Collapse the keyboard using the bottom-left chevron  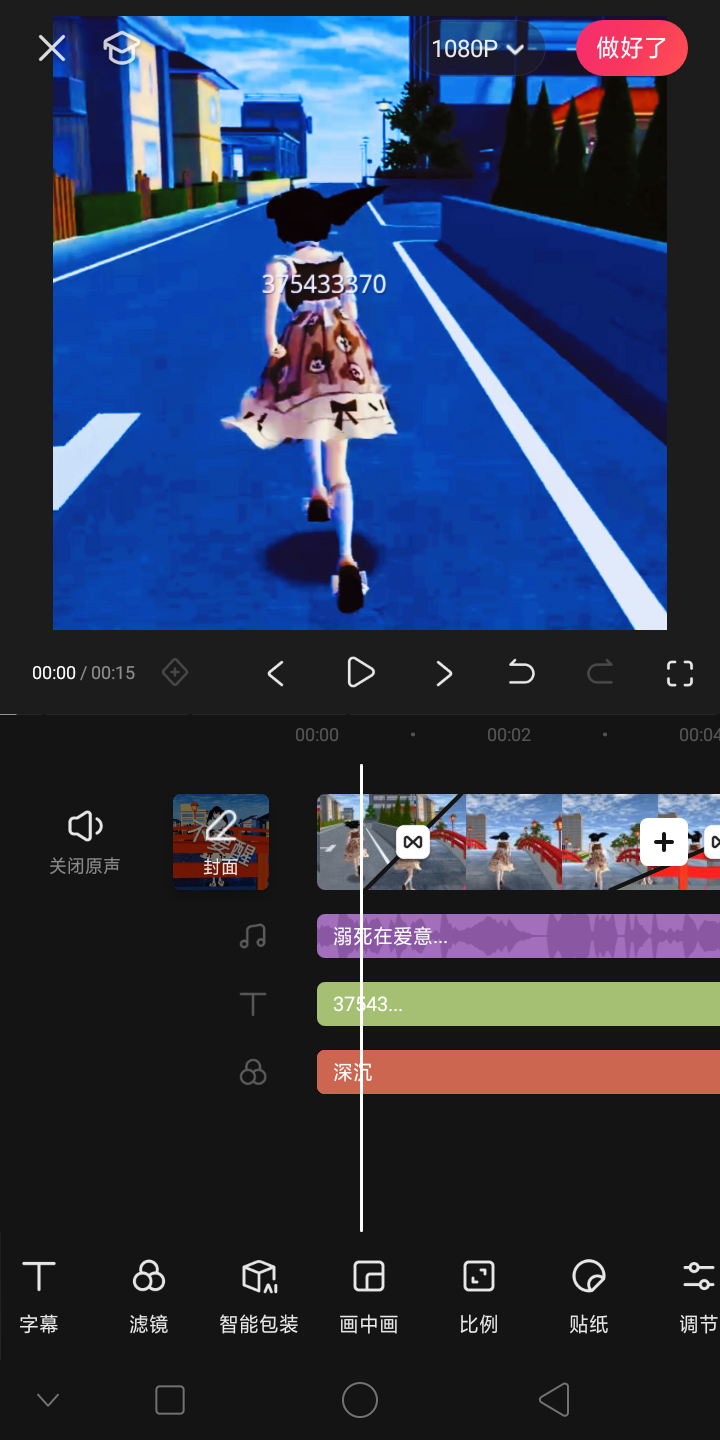pyautogui.click(x=48, y=1400)
